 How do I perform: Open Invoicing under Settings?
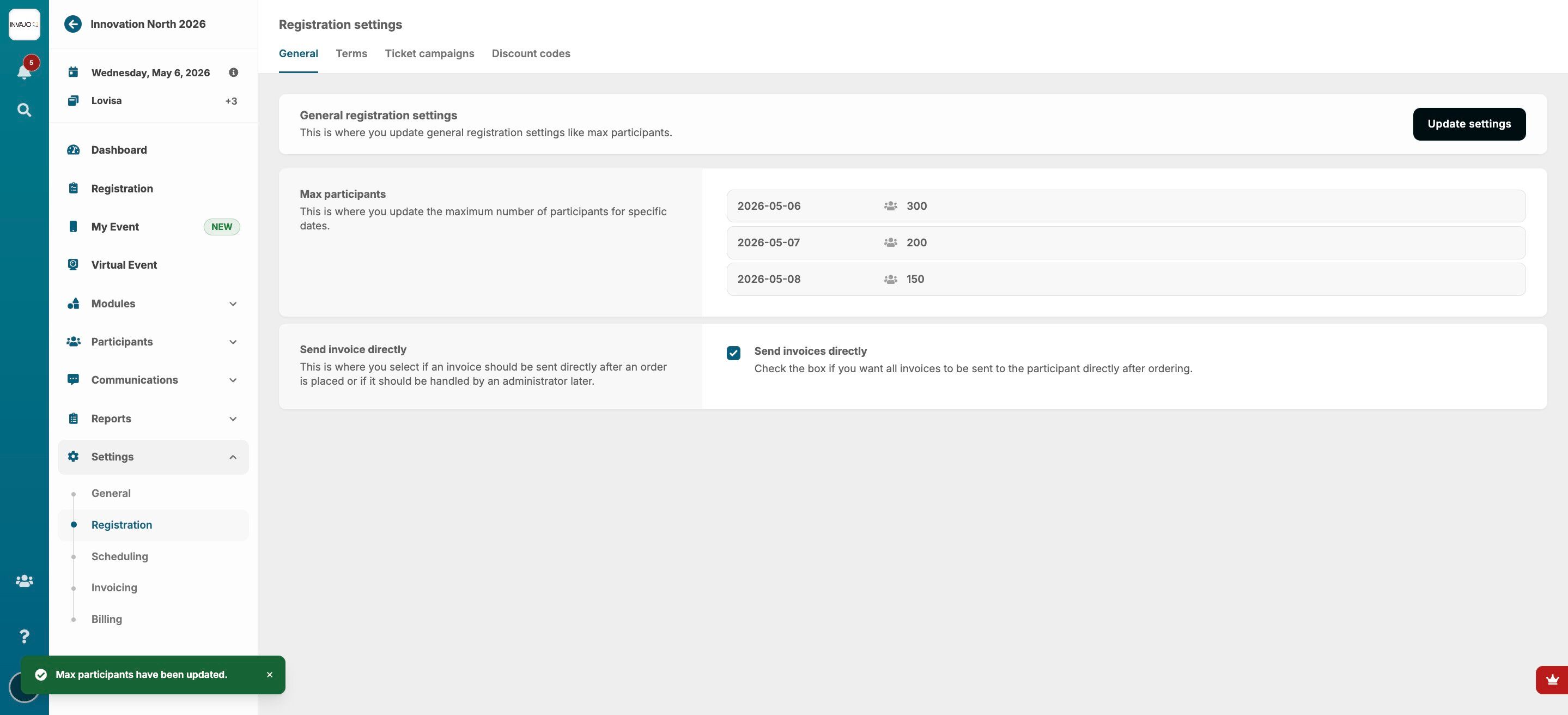point(114,587)
